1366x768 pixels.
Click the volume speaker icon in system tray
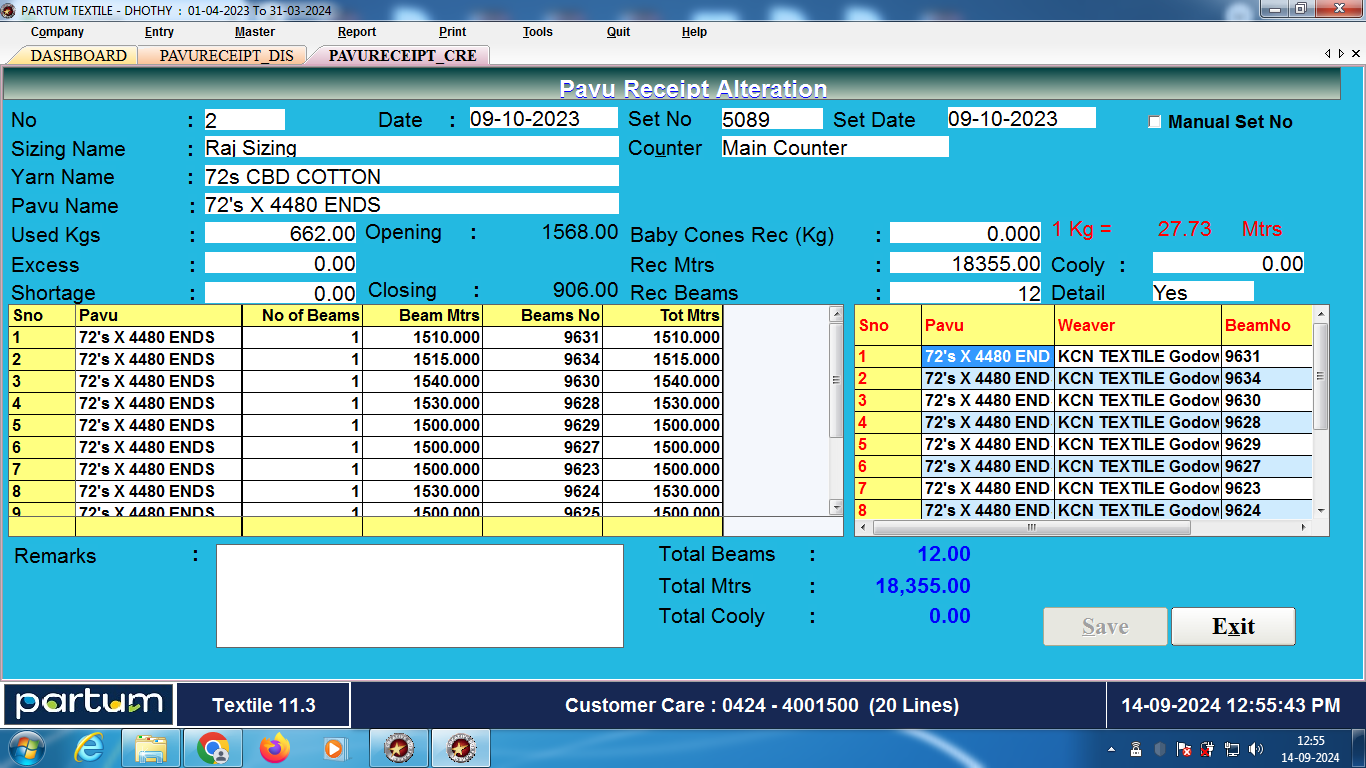[1257, 747]
